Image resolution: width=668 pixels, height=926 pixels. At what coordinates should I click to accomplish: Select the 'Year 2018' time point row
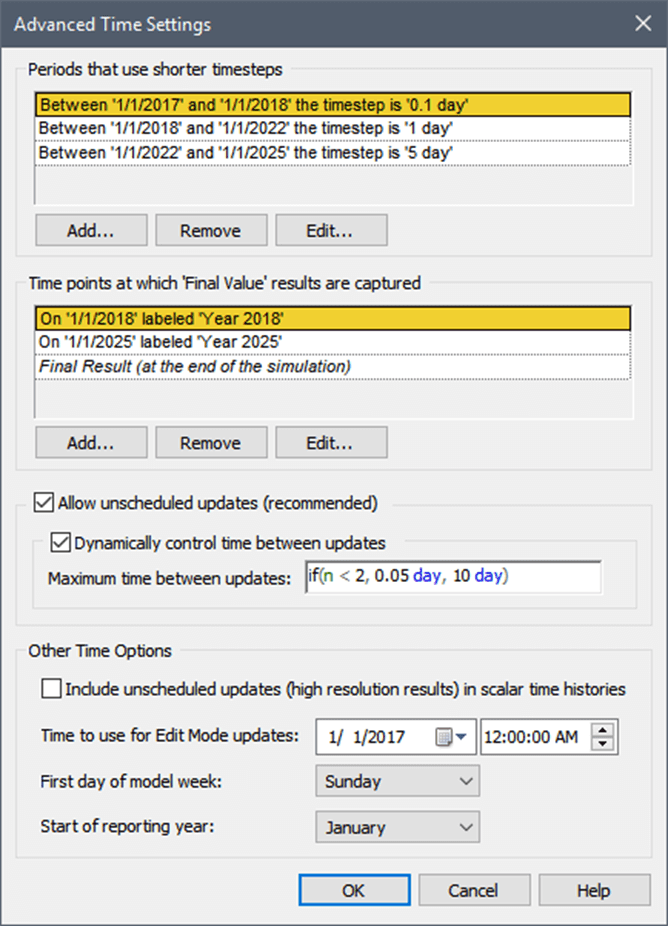[x=333, y=319]
